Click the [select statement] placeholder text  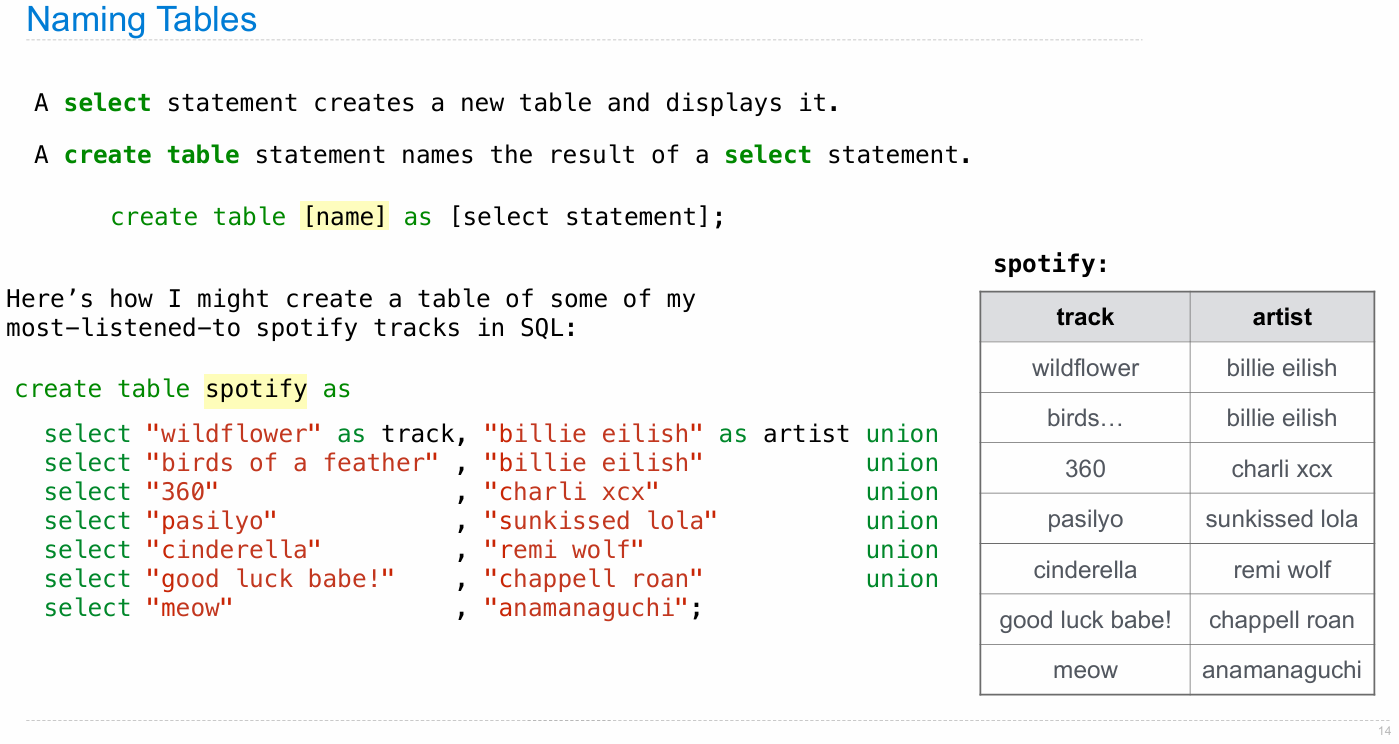click(585, 216)
